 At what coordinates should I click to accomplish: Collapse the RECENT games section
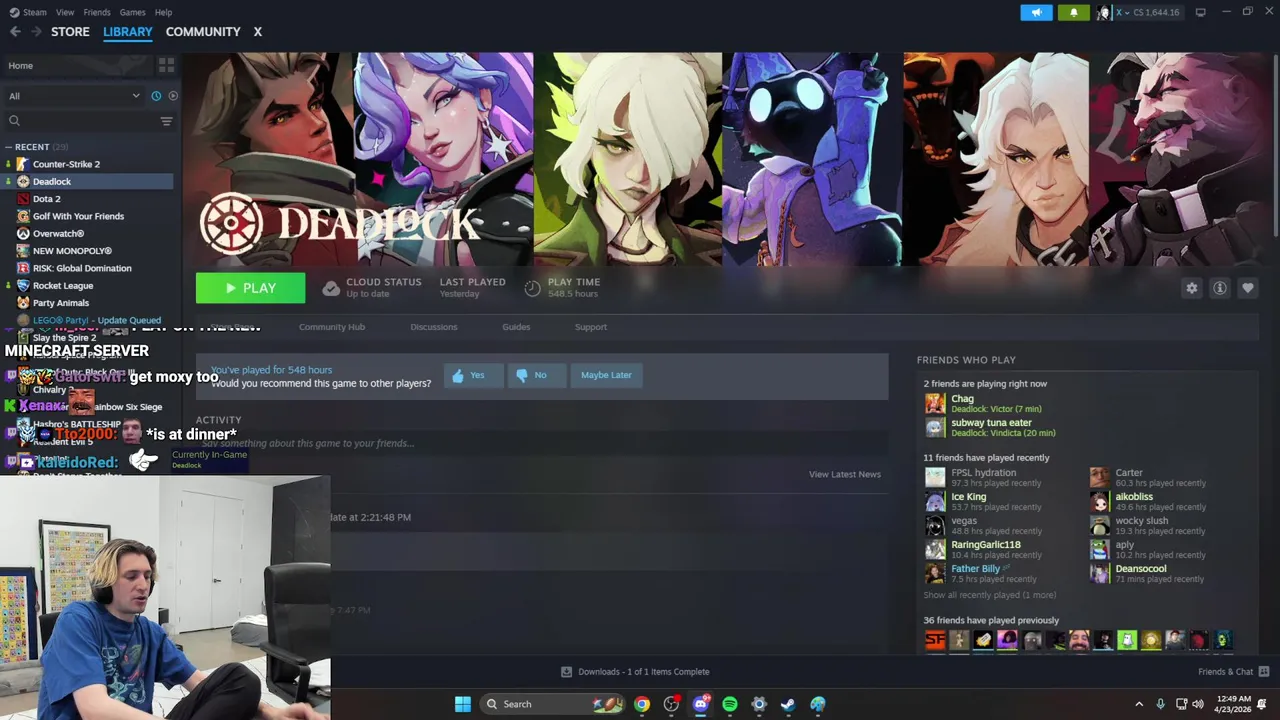click(8, 147)
